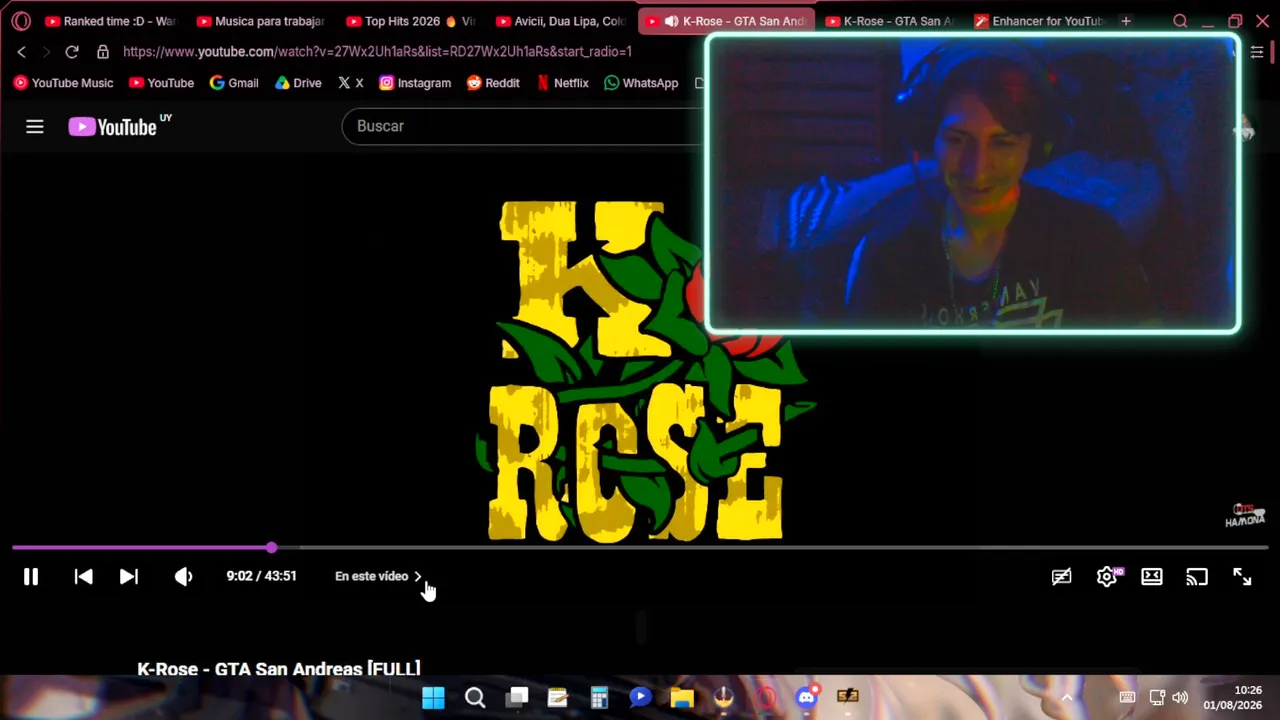Switch player to fullscreen
The image size is (1280, 720).
[x=1242, y=577]
